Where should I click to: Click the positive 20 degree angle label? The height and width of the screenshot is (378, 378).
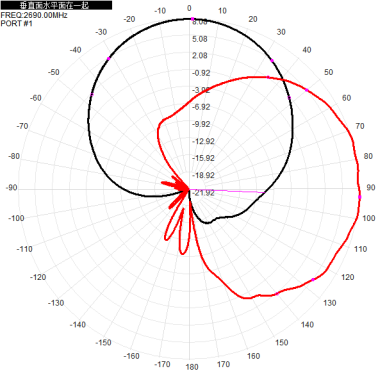(x=253, y=19)
